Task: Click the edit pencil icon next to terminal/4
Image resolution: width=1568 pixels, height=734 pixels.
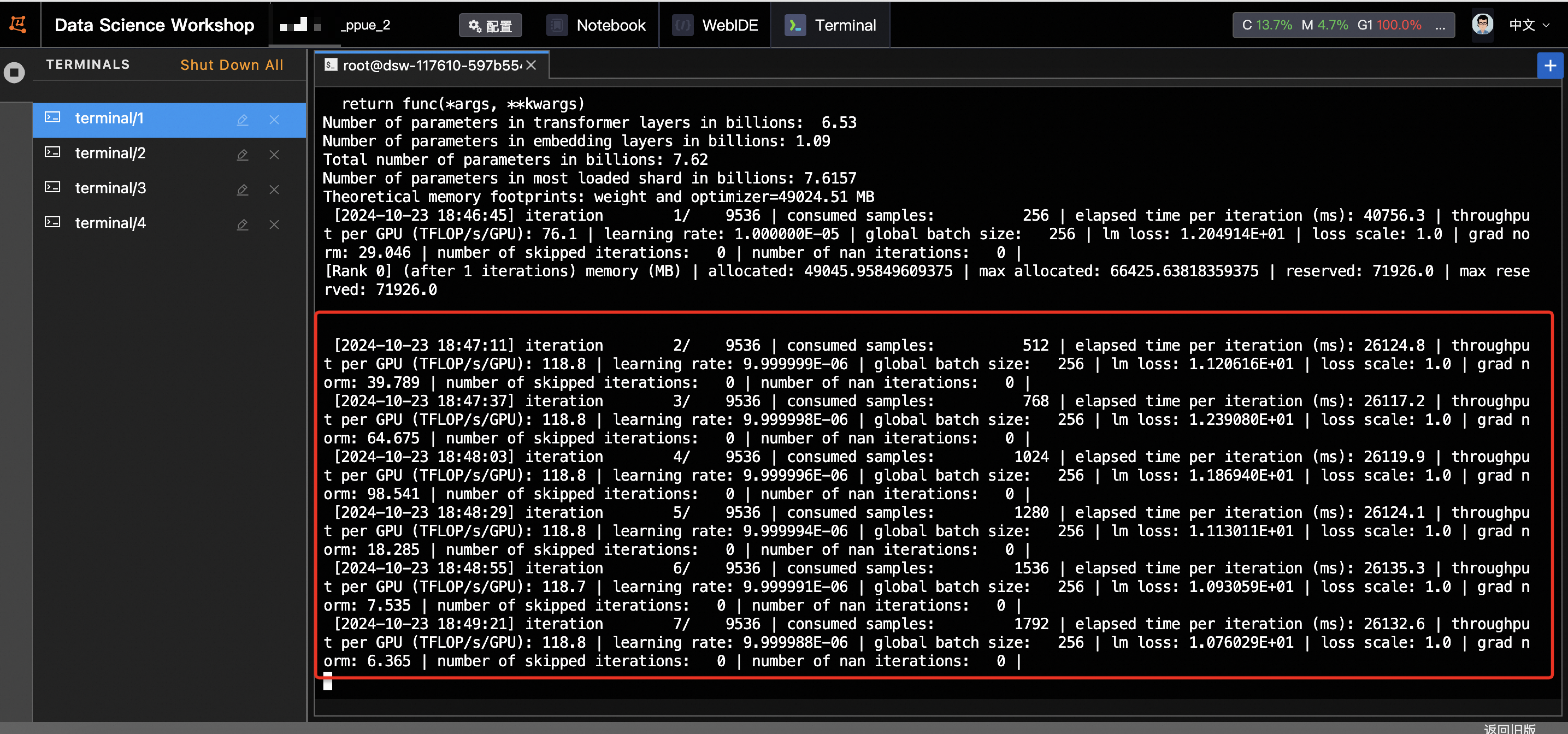Action: click(242, 224)
